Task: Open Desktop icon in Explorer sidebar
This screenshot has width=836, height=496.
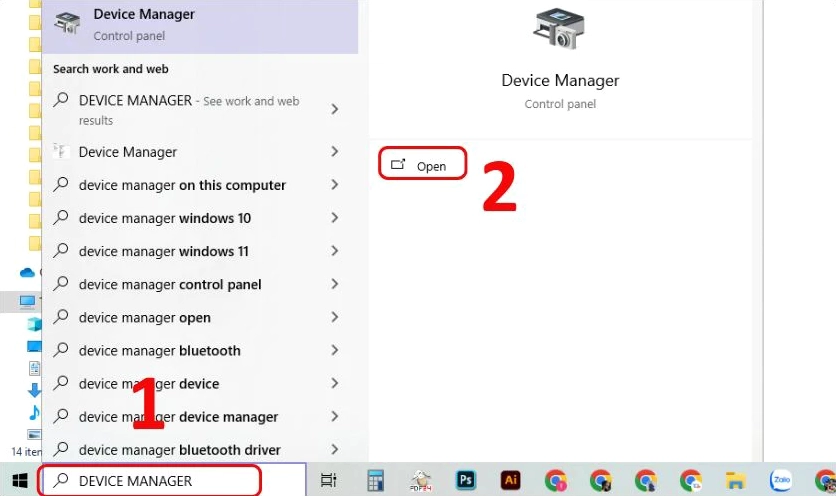Action: pyautogui.click(x=34, y=347)
